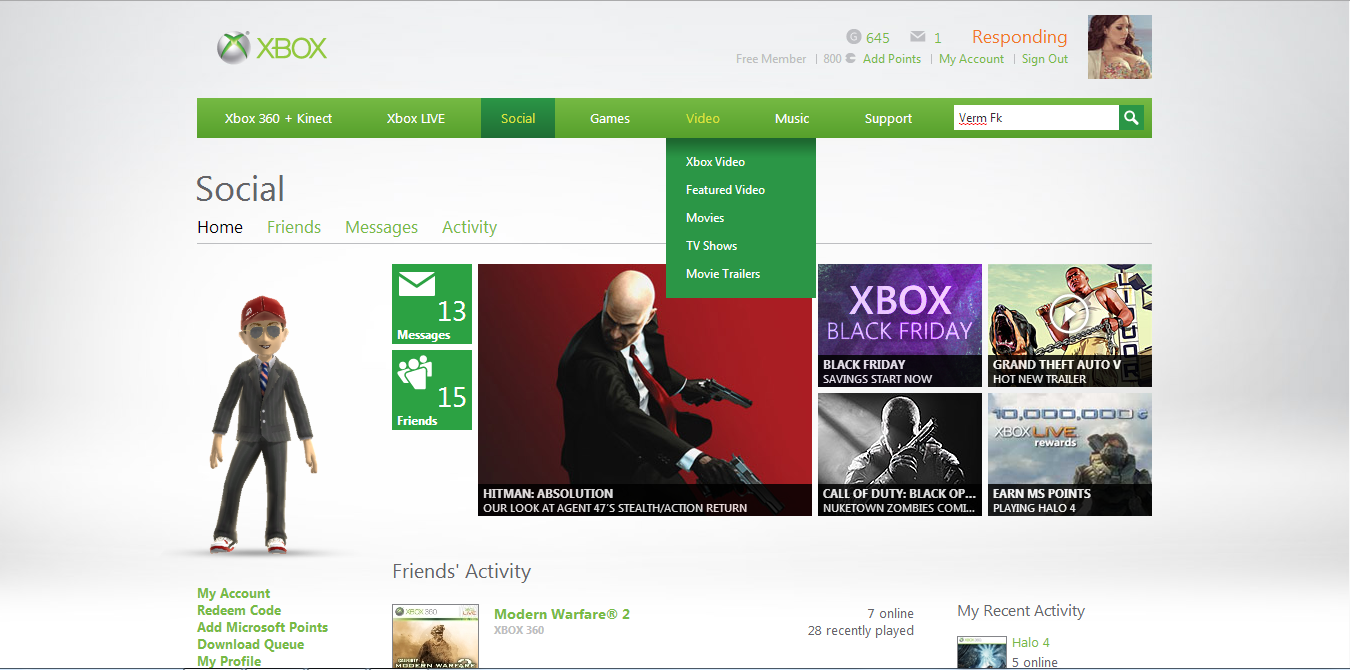Click Halo 4 recent activity thumbnail
The width and height of the screenshot is (1350, 670).
pyautogui.click(x=981, y=651)
